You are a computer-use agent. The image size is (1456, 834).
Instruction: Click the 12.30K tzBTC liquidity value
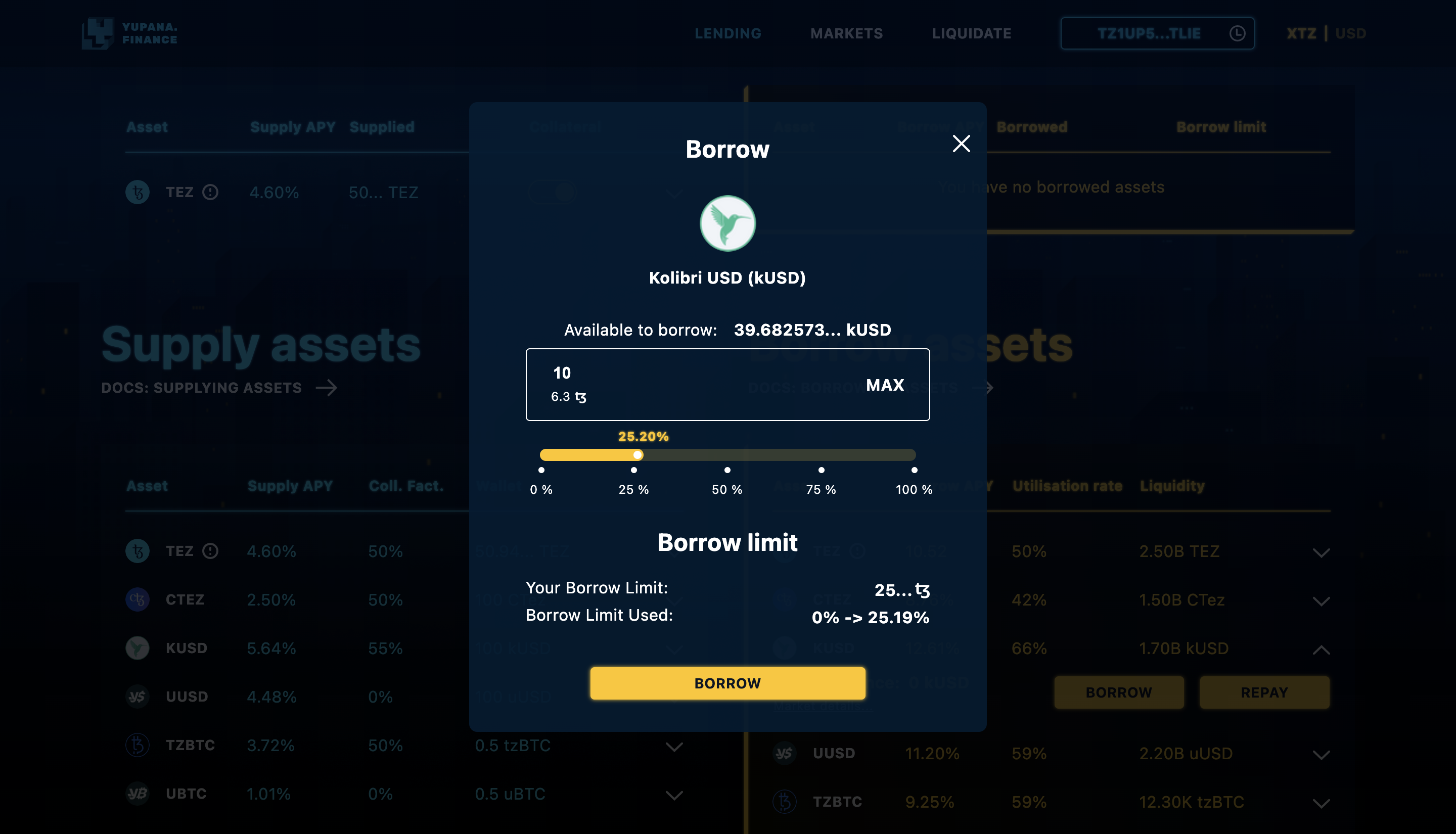click(x=1192, y=802)
